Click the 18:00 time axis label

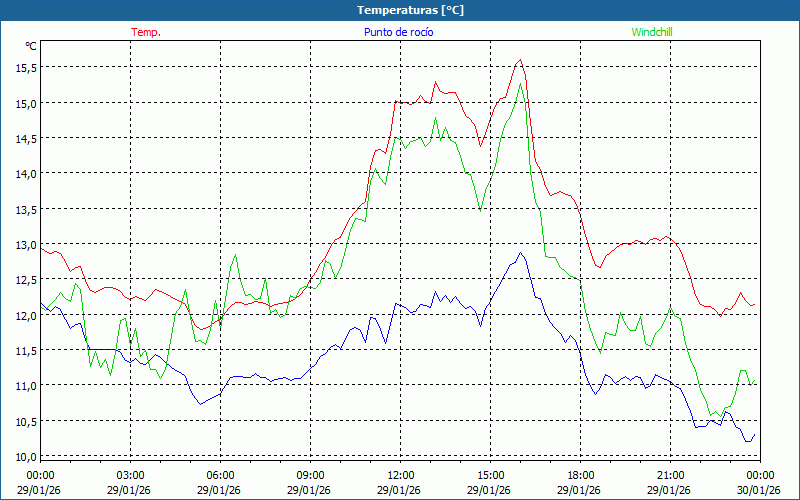pyautogui.click(x=580, y=475)
